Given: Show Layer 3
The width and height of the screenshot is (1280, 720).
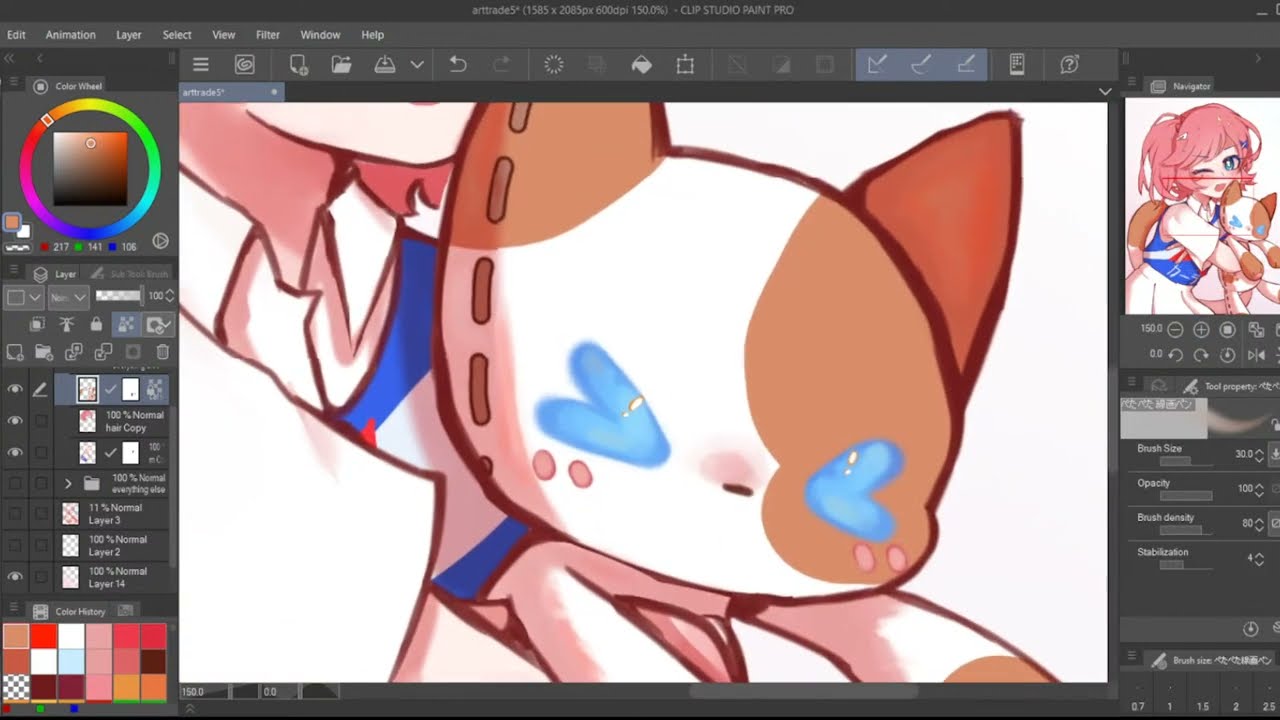Looking at the screenshot, I should pos(15,514).
